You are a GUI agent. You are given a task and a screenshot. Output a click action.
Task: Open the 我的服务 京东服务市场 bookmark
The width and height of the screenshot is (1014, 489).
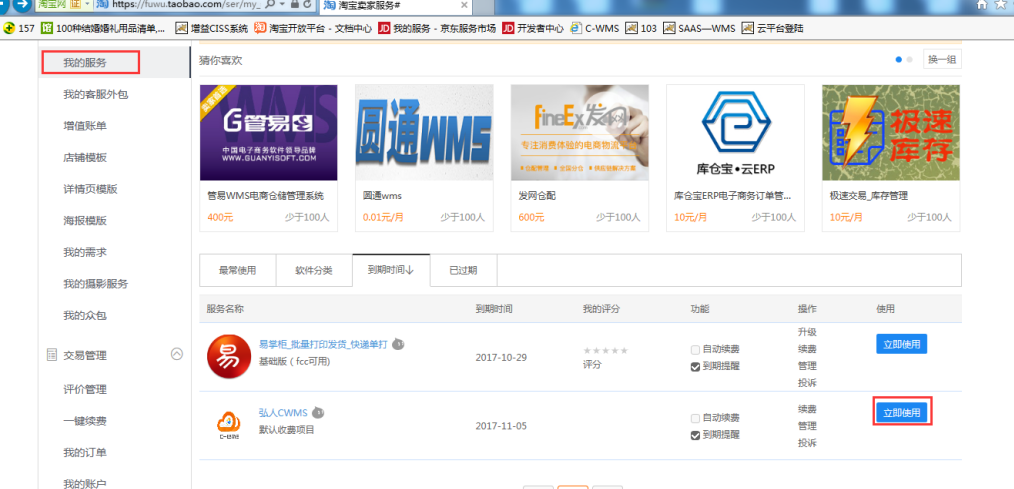click(x=437, y=28)
